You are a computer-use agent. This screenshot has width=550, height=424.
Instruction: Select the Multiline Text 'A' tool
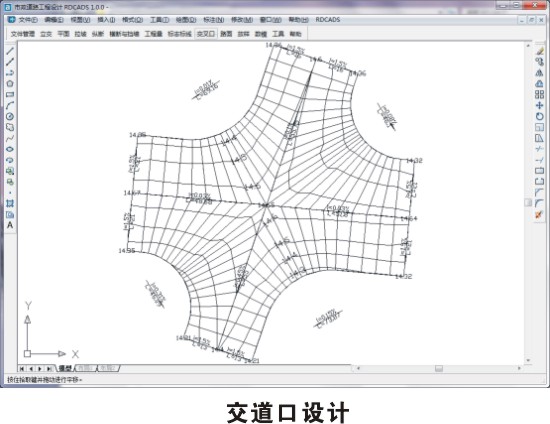[10, 225]
